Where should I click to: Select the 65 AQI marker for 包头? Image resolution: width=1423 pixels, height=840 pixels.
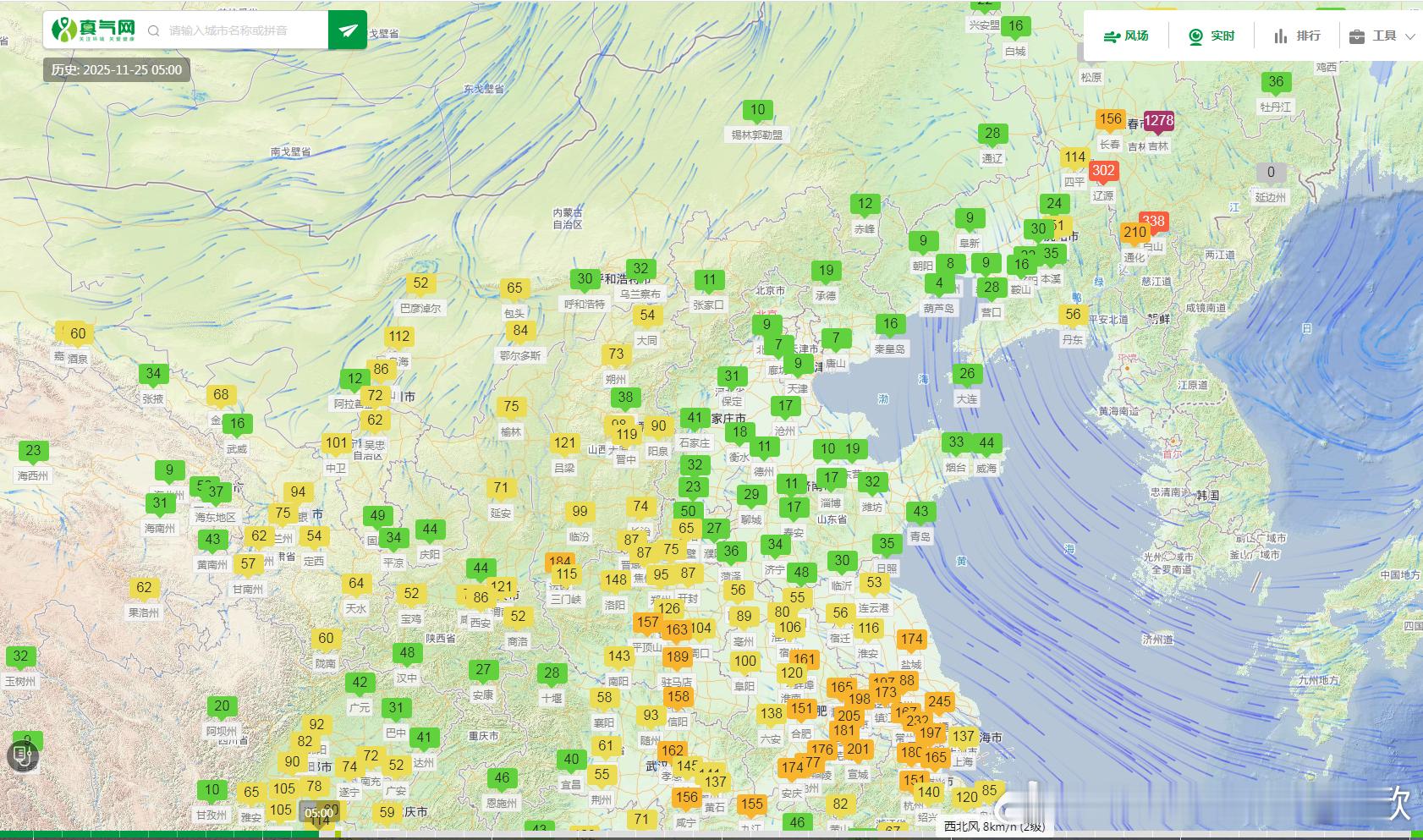[x=514, y=288]
